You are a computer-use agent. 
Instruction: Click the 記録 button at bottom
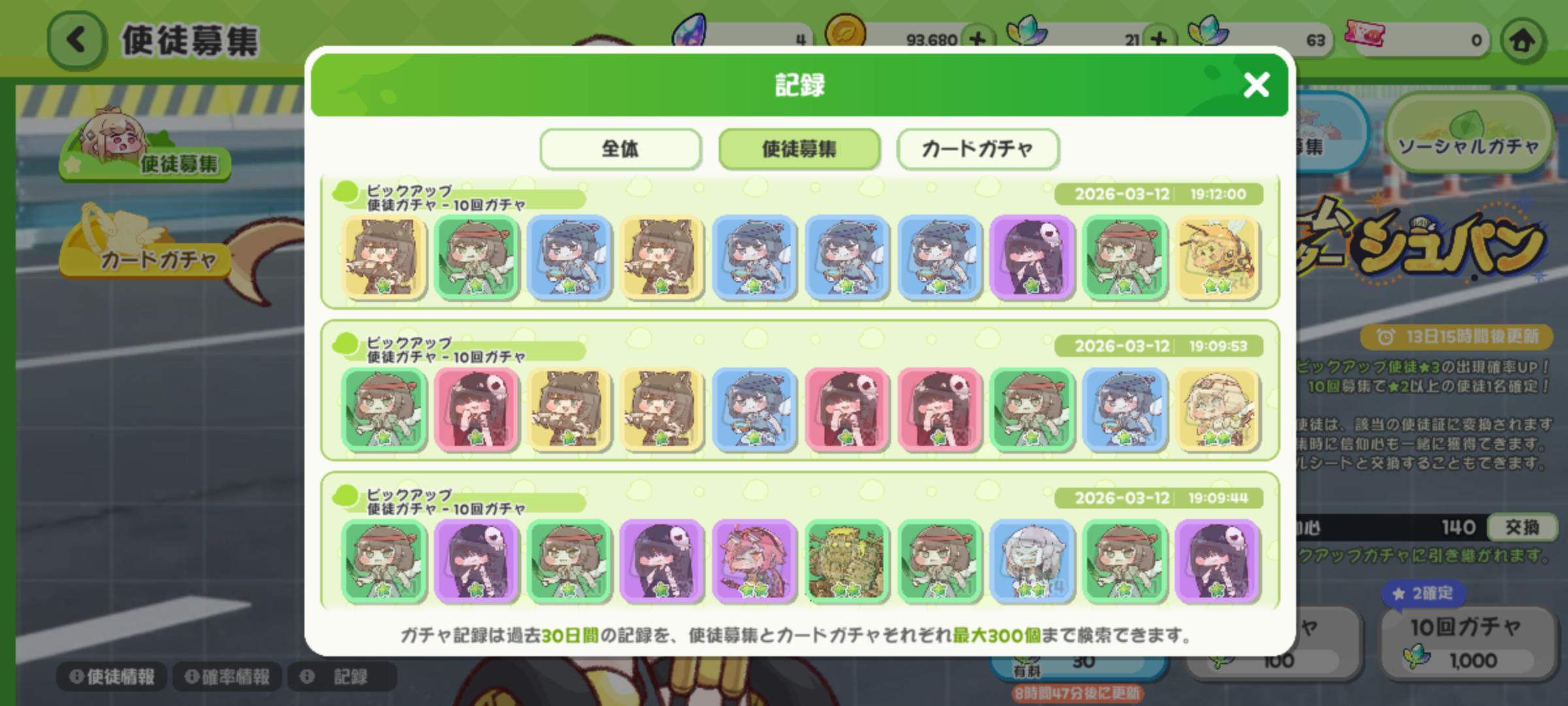[x=342, y=677]
